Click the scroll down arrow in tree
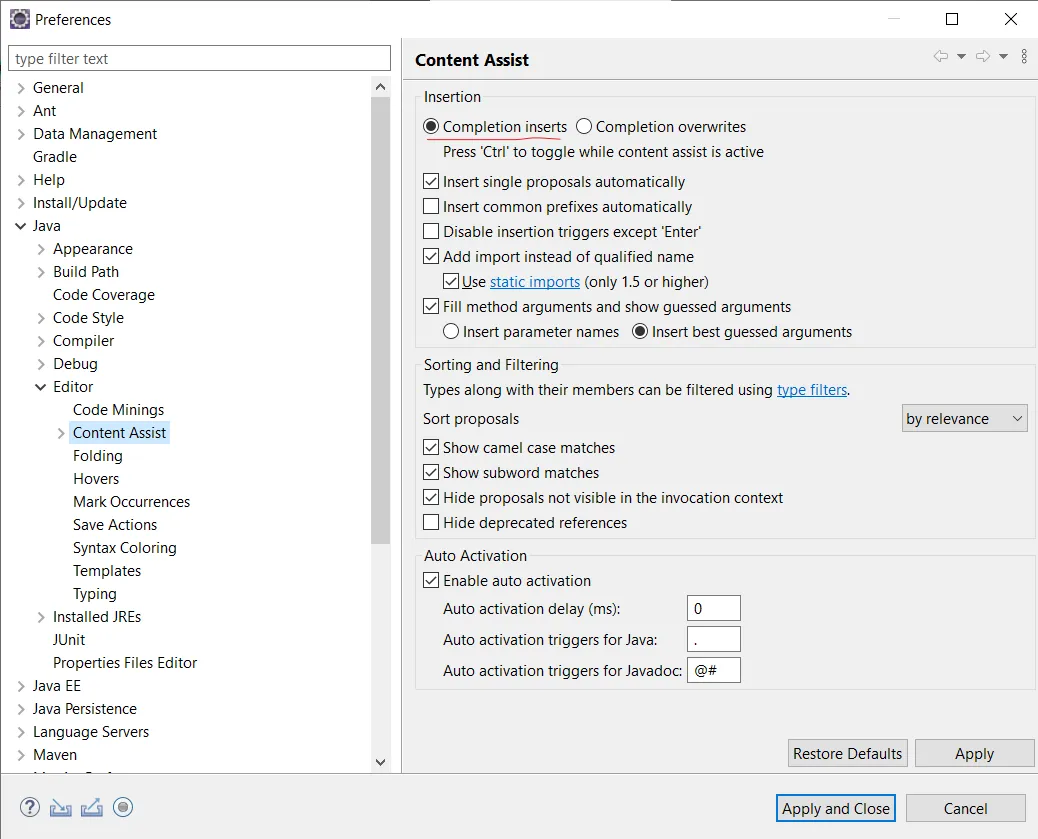The image size is (1038, 839). 380,762
